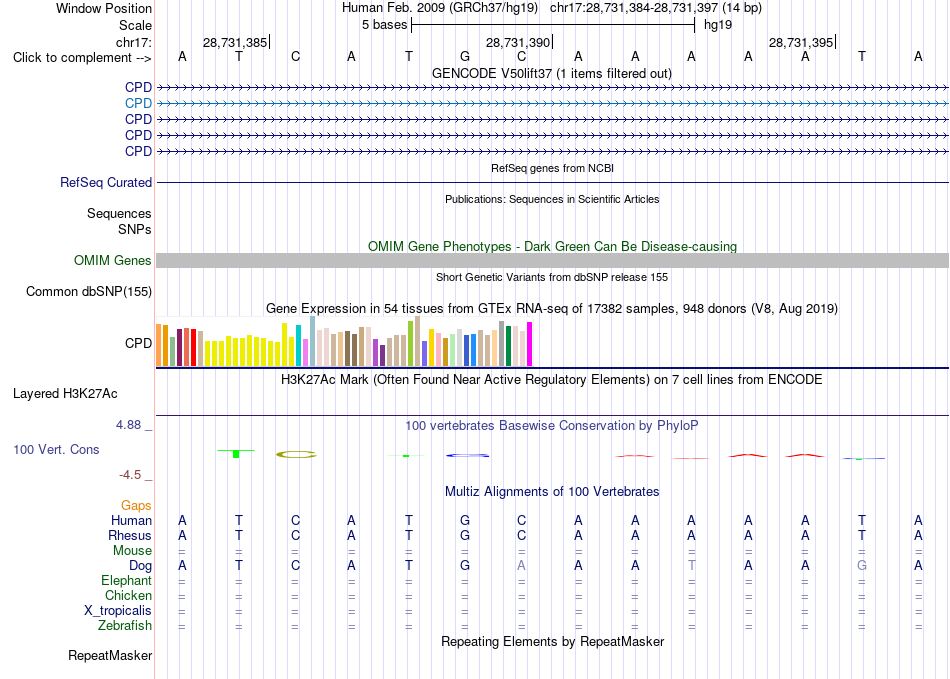Click the faded T mismatch in the Dog row
This screenshot has height=679, width=950.
tap(691, 566)
